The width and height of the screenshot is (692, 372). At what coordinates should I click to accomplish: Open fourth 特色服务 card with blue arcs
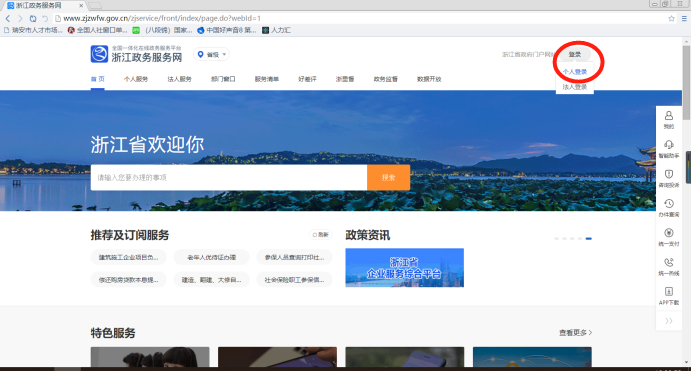pos(532,357)
